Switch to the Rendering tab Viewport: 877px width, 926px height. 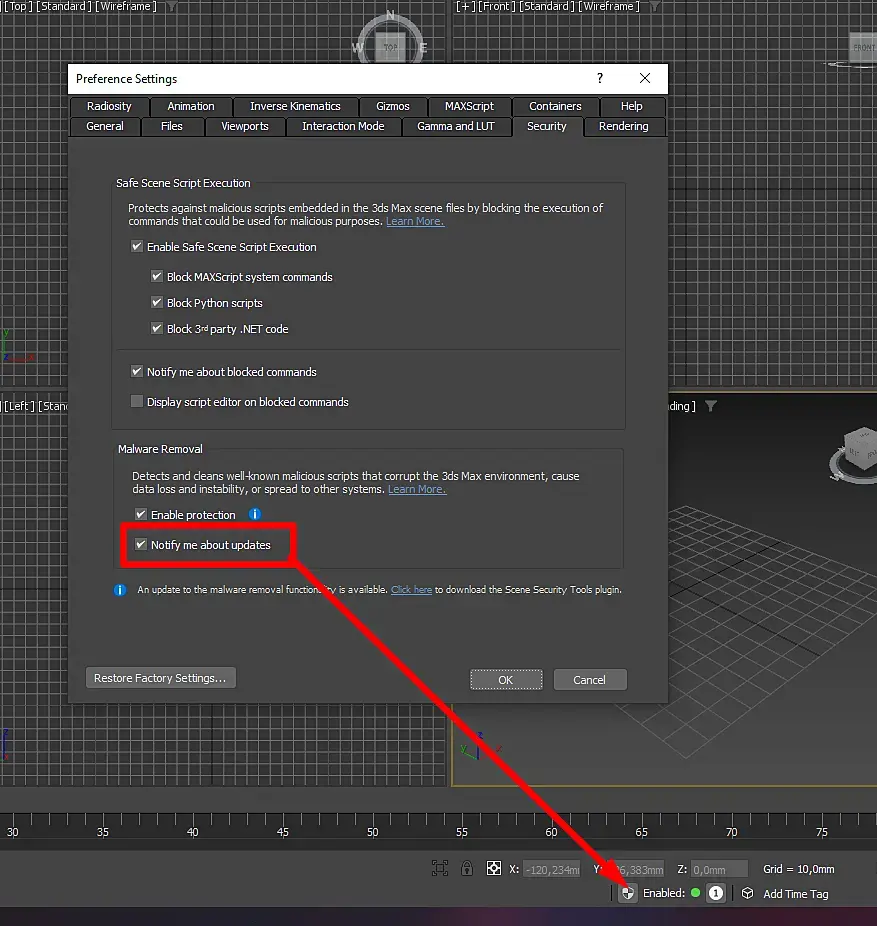(624, 126)
